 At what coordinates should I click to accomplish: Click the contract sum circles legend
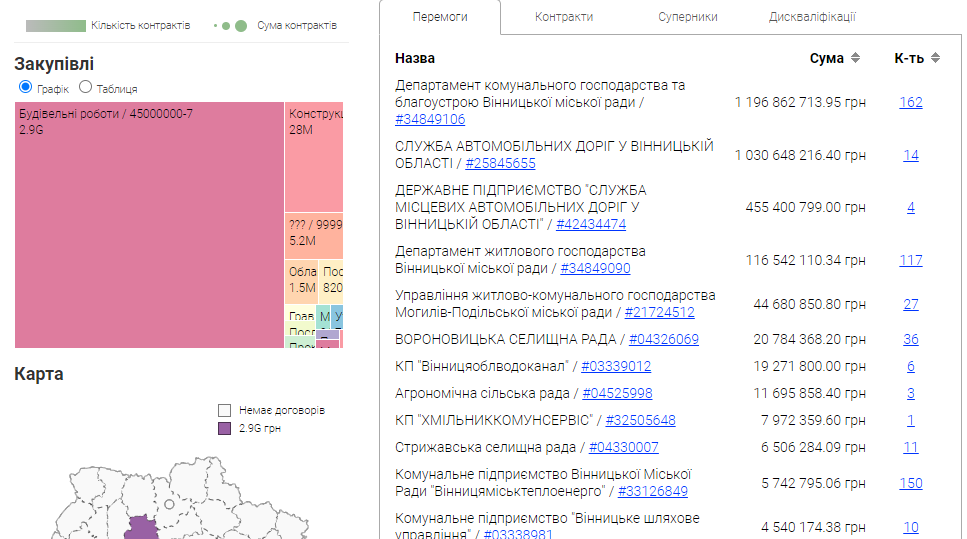pos(231,25)
